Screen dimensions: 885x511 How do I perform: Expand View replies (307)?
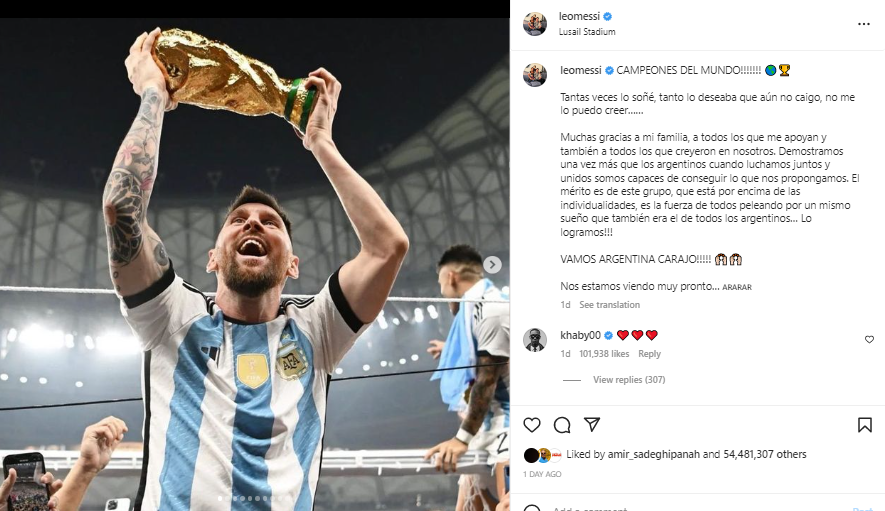tap(629, 379)
